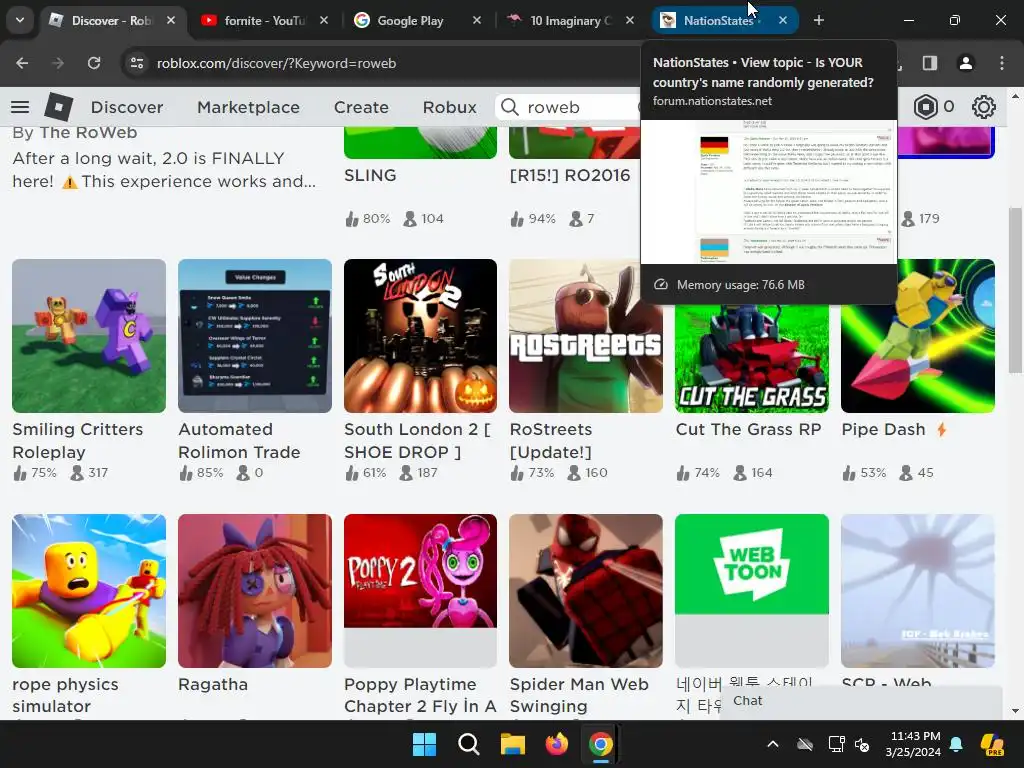Open Robux in Roblox navigation
This screenshot has height=768, width=1024.
click(x=449, y=107)
